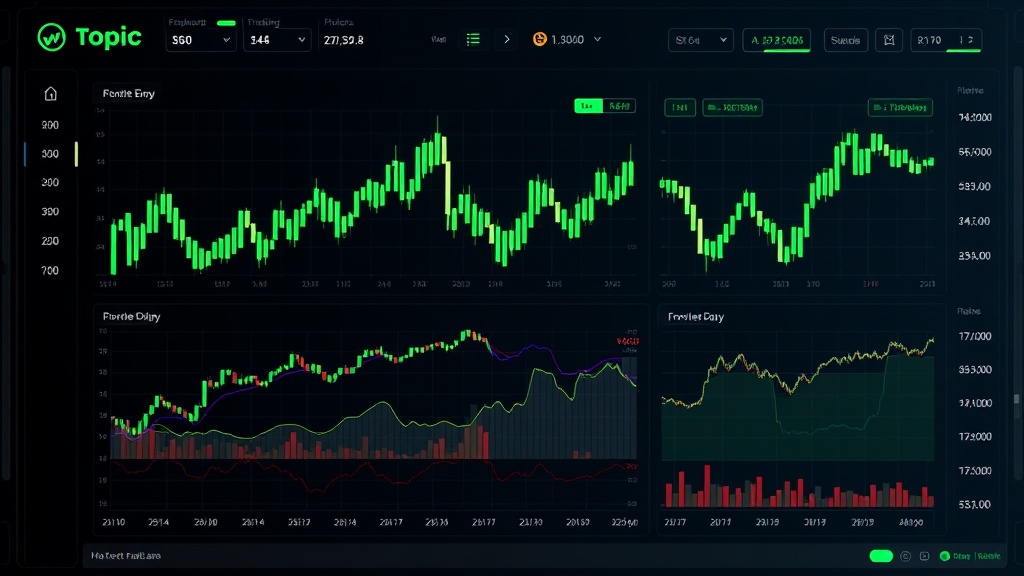Click the green status dot in the bottom bar
1024x576 pixels.
[944, 556]
